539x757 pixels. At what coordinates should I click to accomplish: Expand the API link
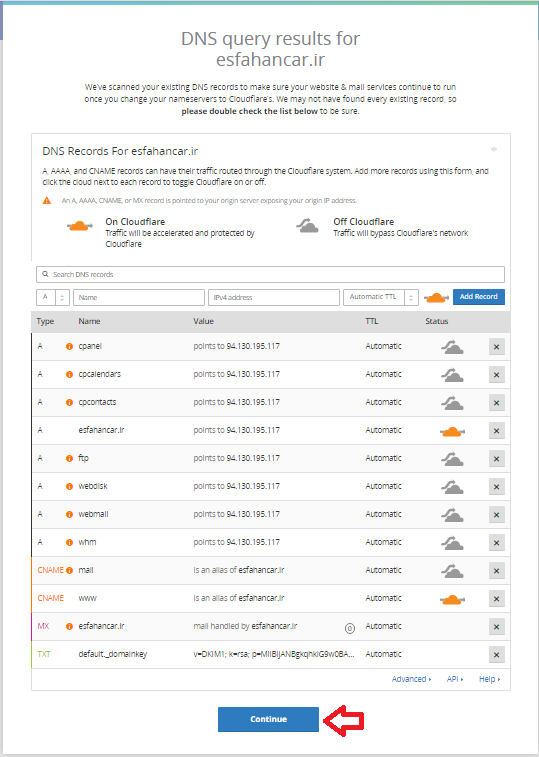click(455, 679)
